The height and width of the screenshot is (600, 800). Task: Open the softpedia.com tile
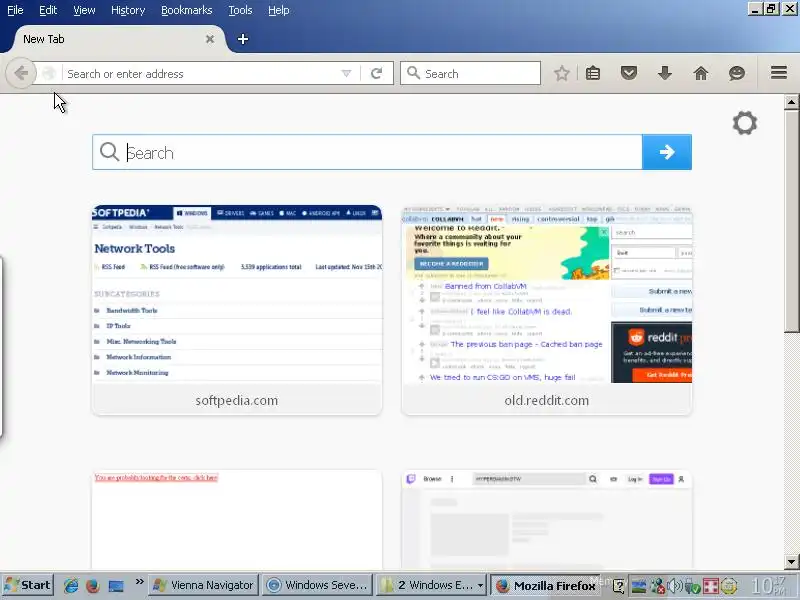(237, 310)
